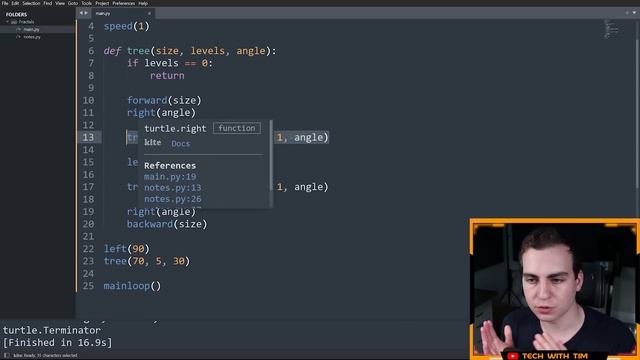Click speed(1) on line 4

point(127,26)
